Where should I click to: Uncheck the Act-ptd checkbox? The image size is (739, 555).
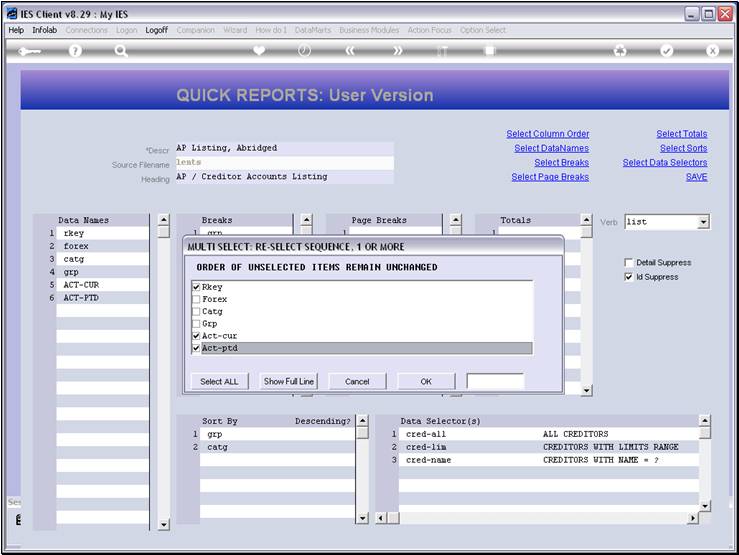tap(197, 348)
